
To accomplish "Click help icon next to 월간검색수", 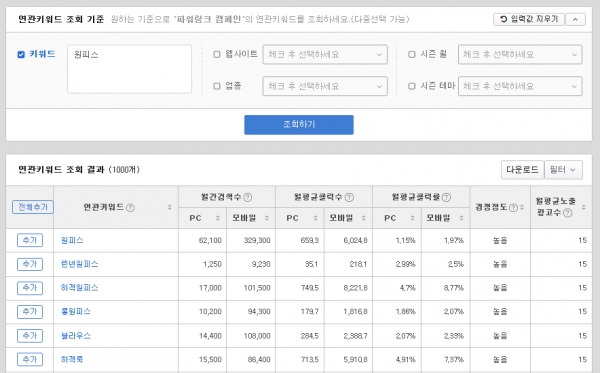I will [248, 197].
